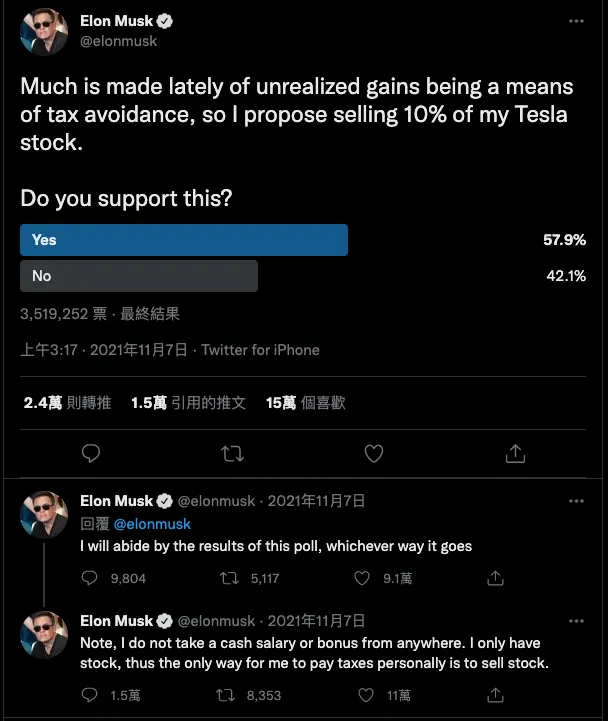608x721 pixels.
Task: Retweet the 'Note, I do not take' tweet
Action: click(x=228, y=695)
